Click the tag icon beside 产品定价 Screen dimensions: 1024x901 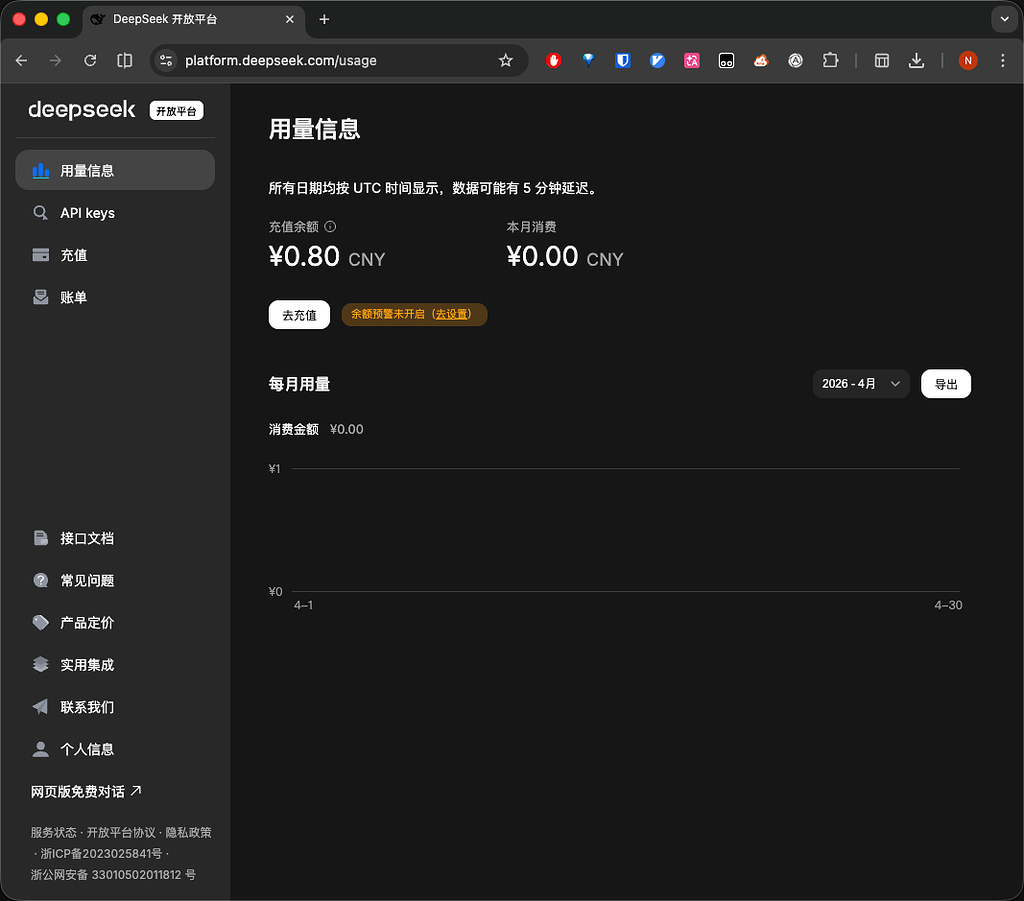[x=40, y=623]
